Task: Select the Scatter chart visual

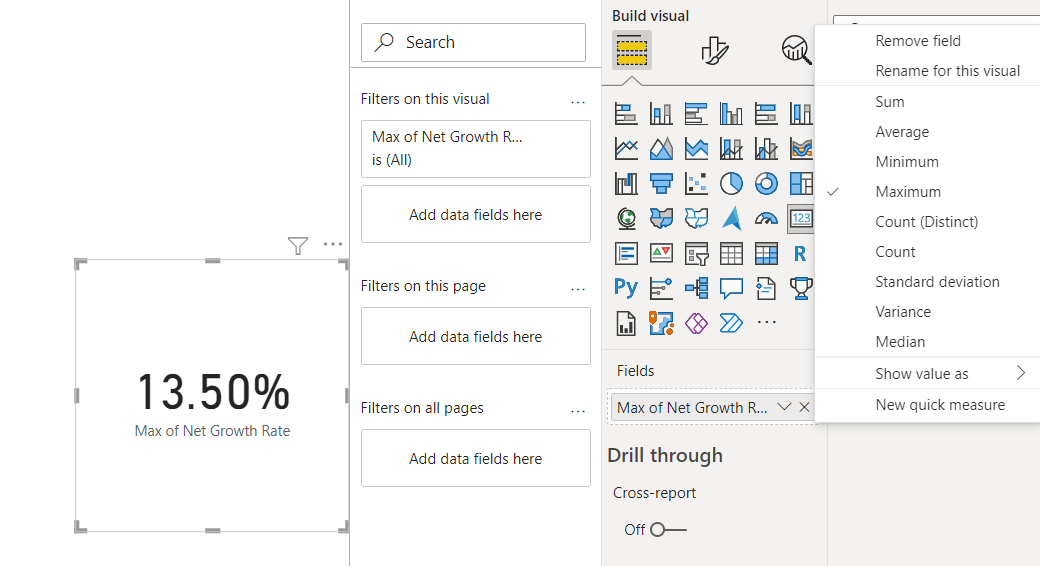Action: 696,184
